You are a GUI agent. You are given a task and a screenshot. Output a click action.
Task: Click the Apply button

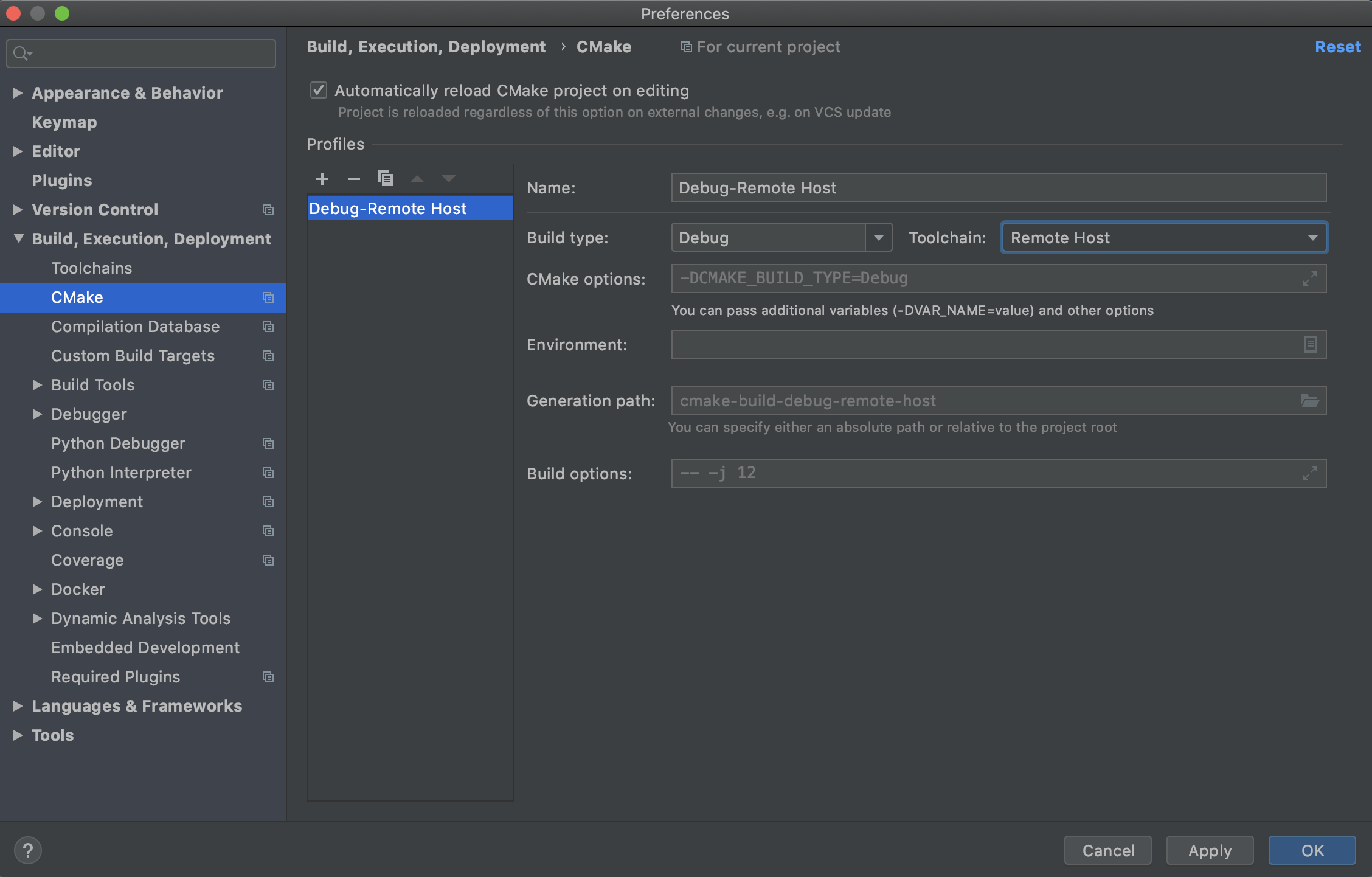[1209, 850]
